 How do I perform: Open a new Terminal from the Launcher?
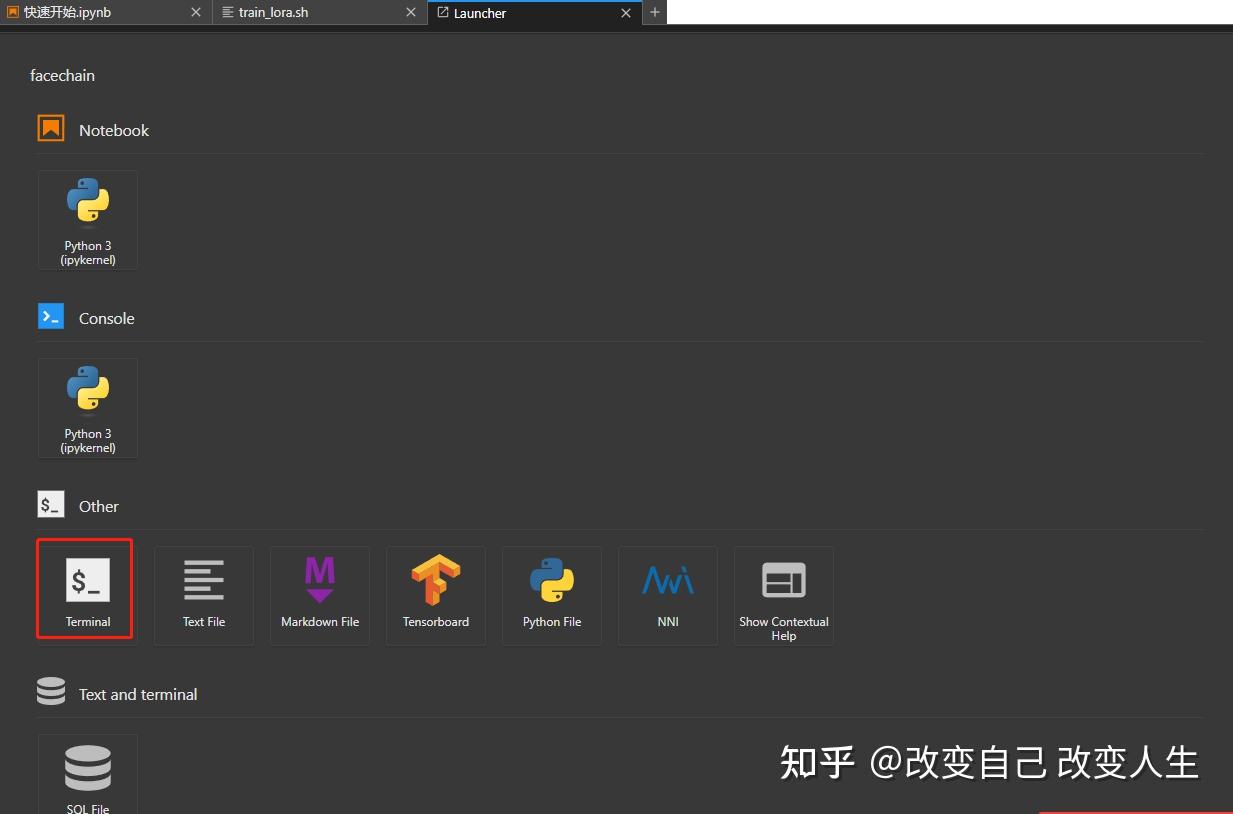coord(85,589)
